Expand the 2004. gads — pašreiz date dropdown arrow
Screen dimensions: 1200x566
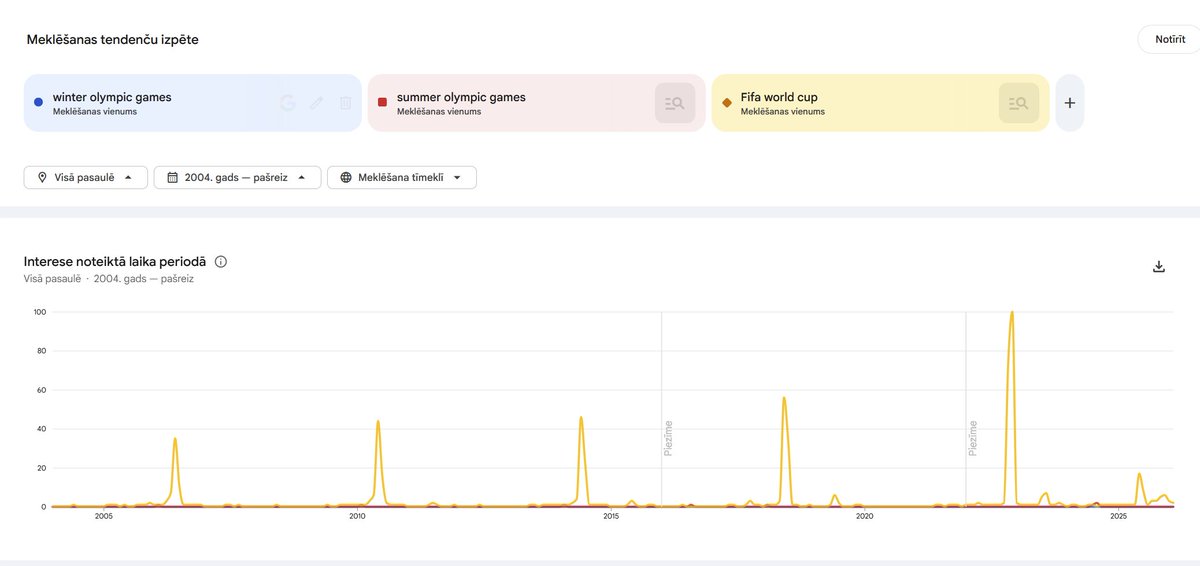click(x=301, y=177)
